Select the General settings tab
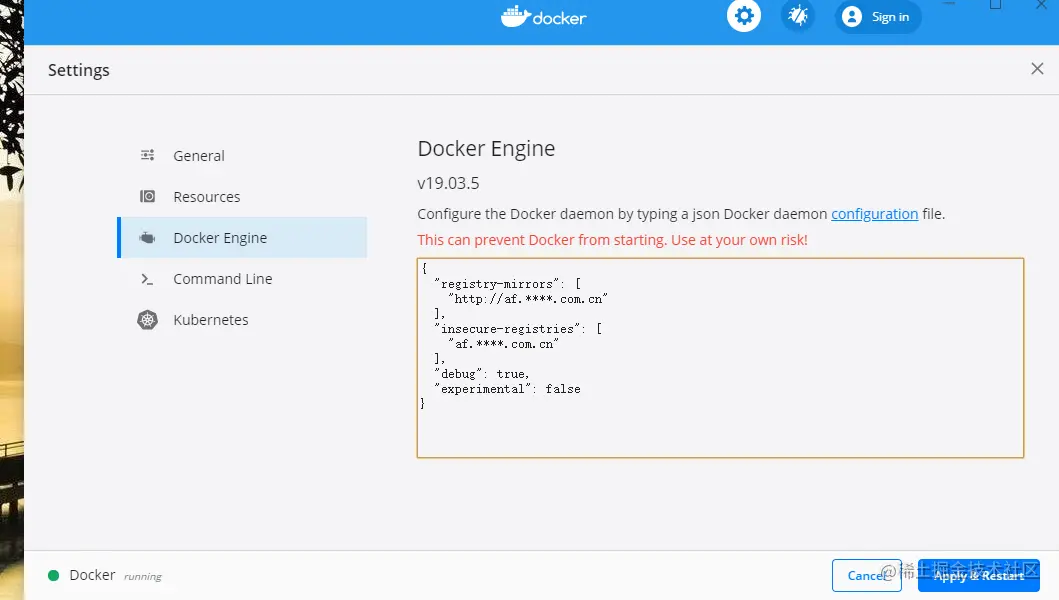The width and height of the screenshot is (1059, 600). [242, 155]
